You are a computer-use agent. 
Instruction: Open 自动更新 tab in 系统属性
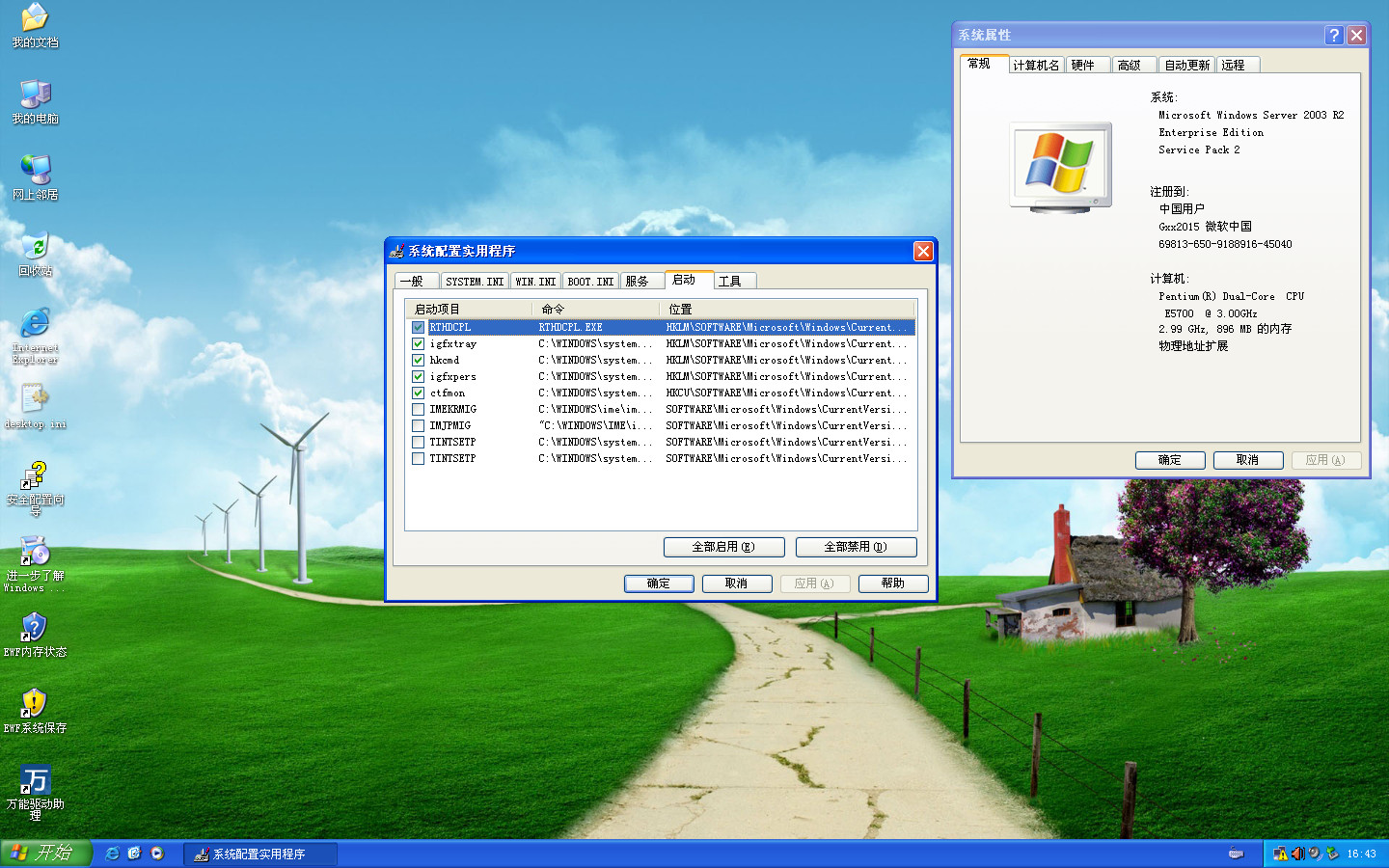pos(1186,66)
